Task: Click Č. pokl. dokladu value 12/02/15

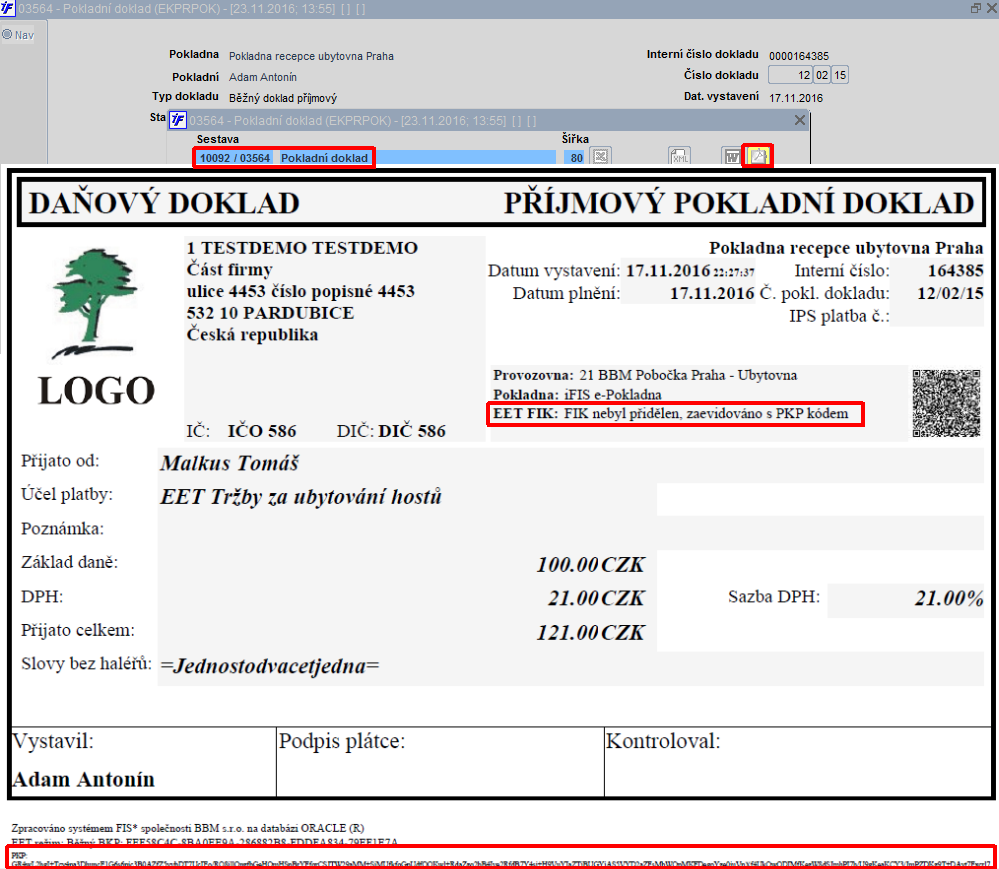Action: tap(950, 294)
